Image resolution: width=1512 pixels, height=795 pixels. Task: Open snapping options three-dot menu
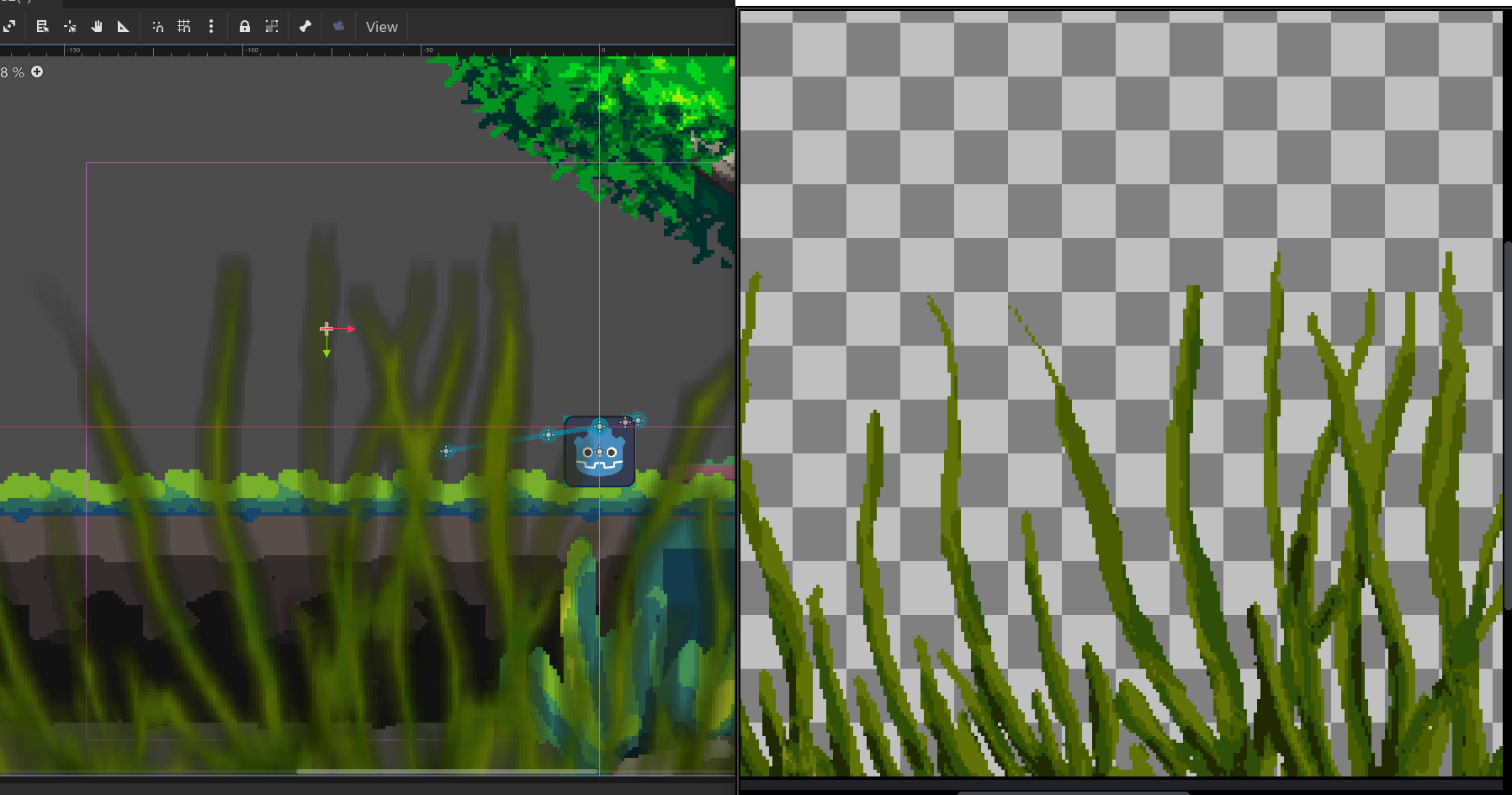(211, 27)
